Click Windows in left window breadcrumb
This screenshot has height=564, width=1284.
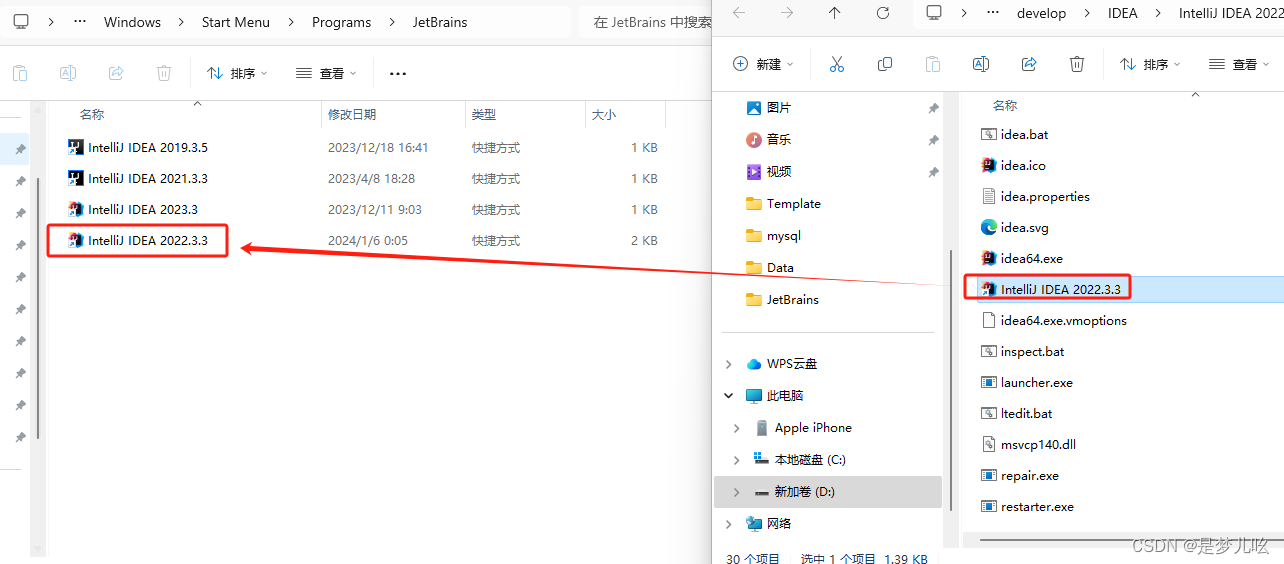point(132,22)
